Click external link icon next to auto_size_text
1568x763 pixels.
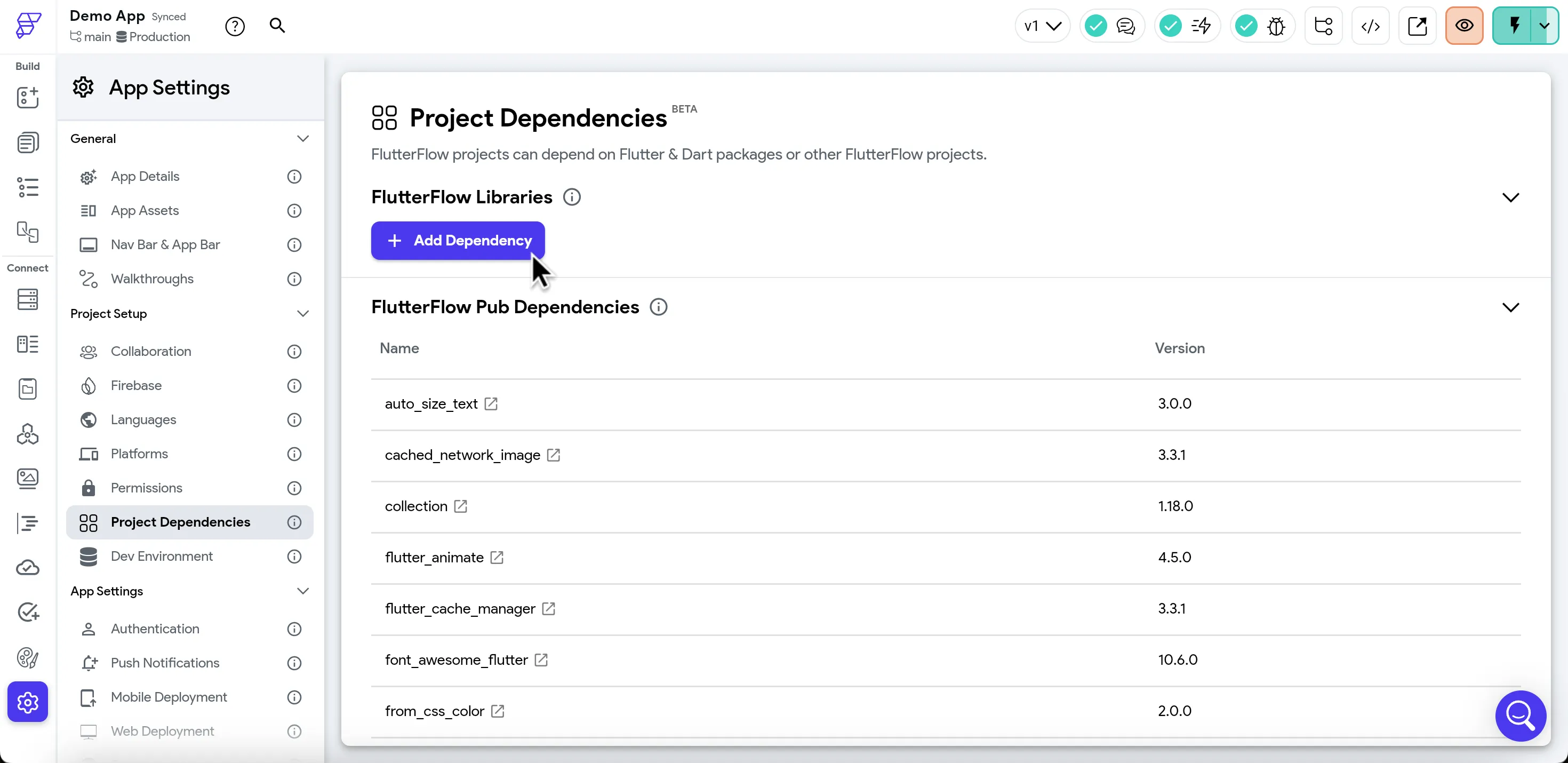[x=491, y=404]
